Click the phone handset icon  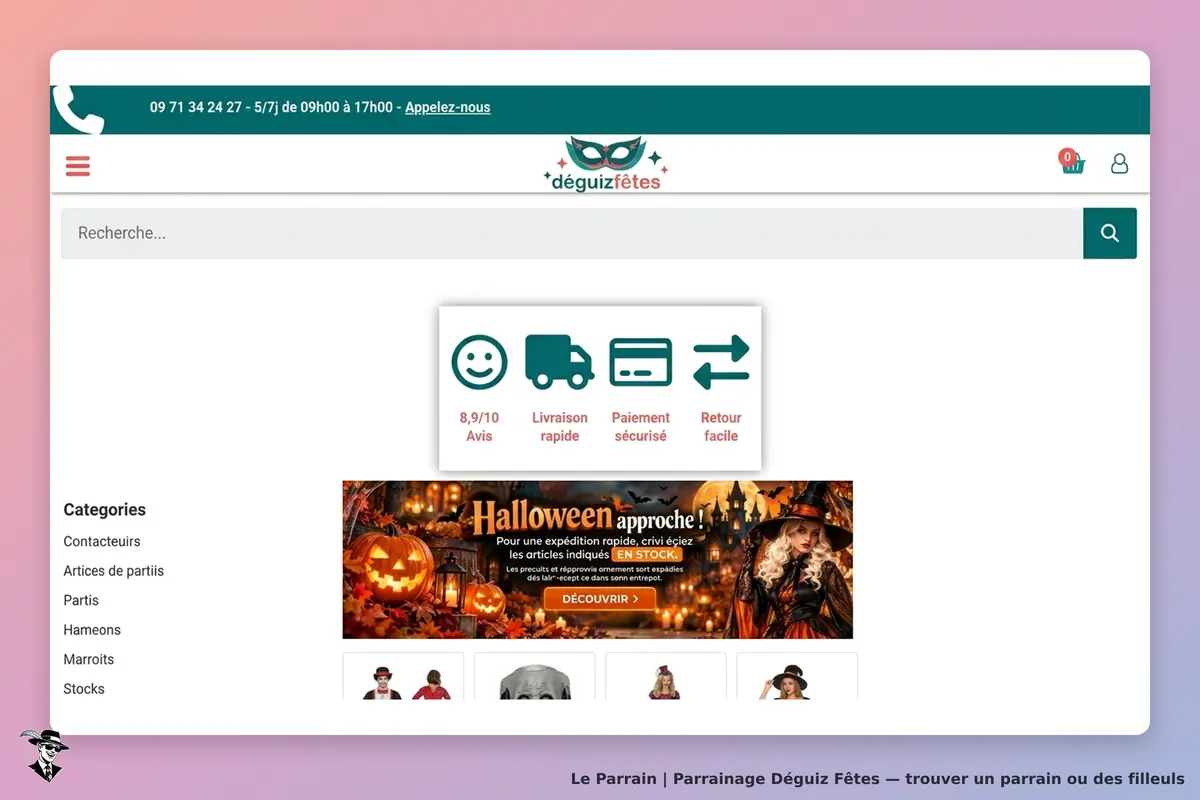78,109
